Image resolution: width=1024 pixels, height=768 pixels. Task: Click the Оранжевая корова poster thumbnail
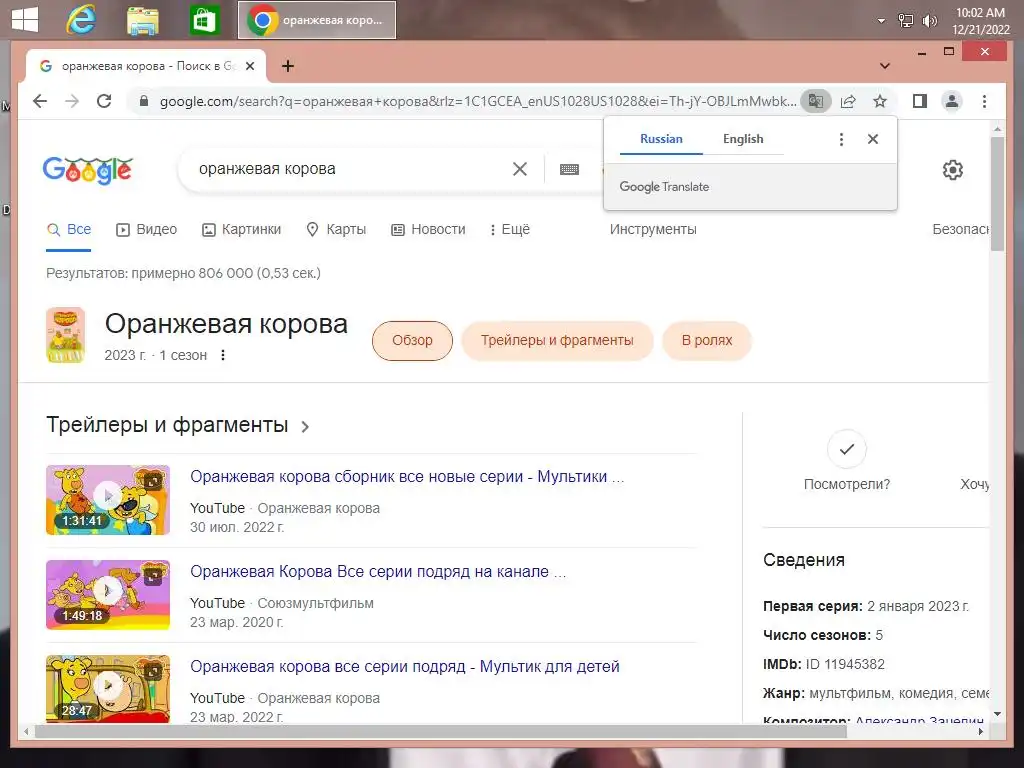pyautogui.click(x=65, y=335)
